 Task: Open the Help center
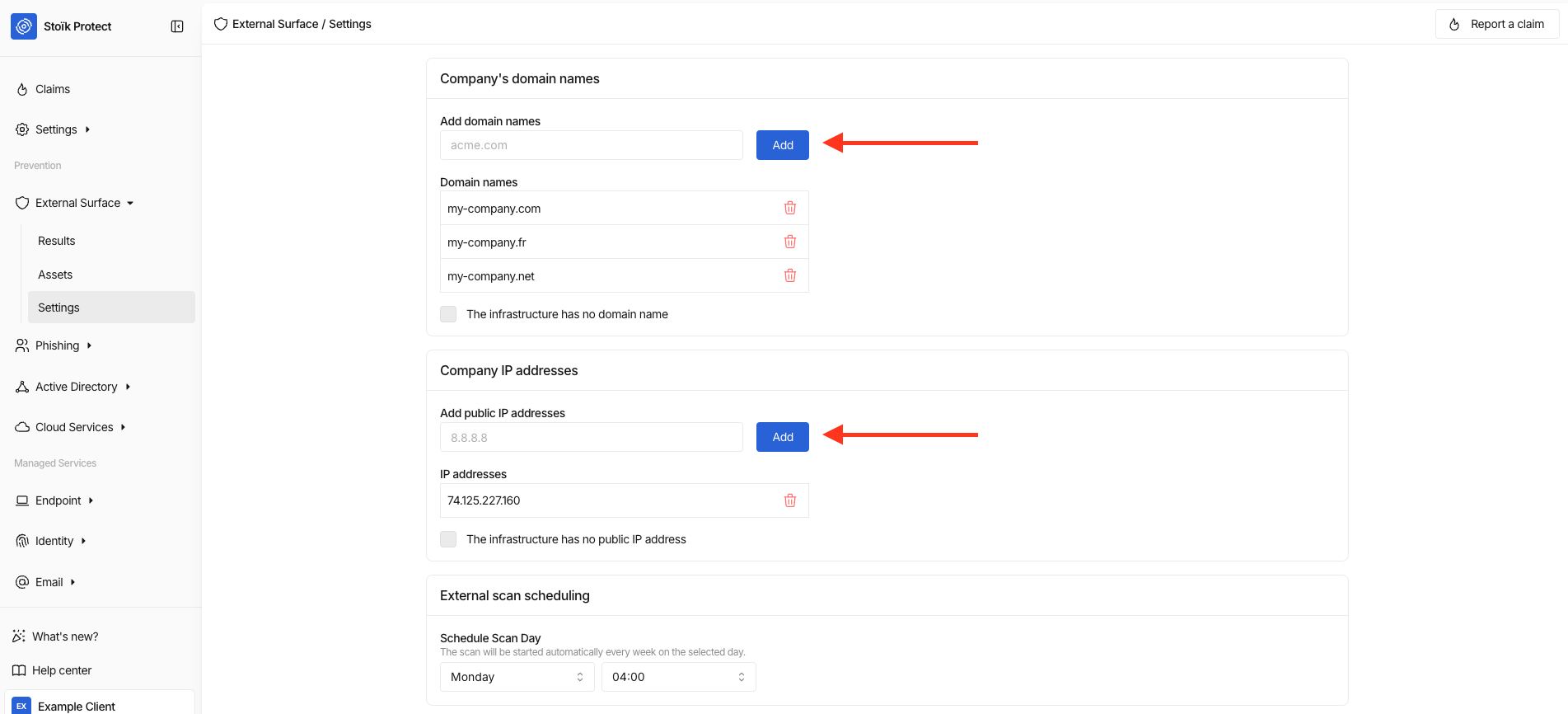click(x=61, y=670)
